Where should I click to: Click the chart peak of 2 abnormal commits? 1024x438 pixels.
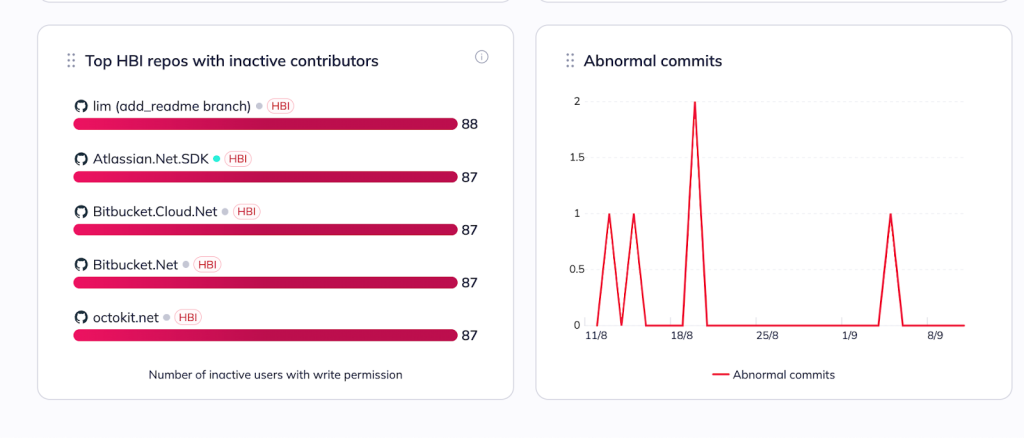[694, 102]
